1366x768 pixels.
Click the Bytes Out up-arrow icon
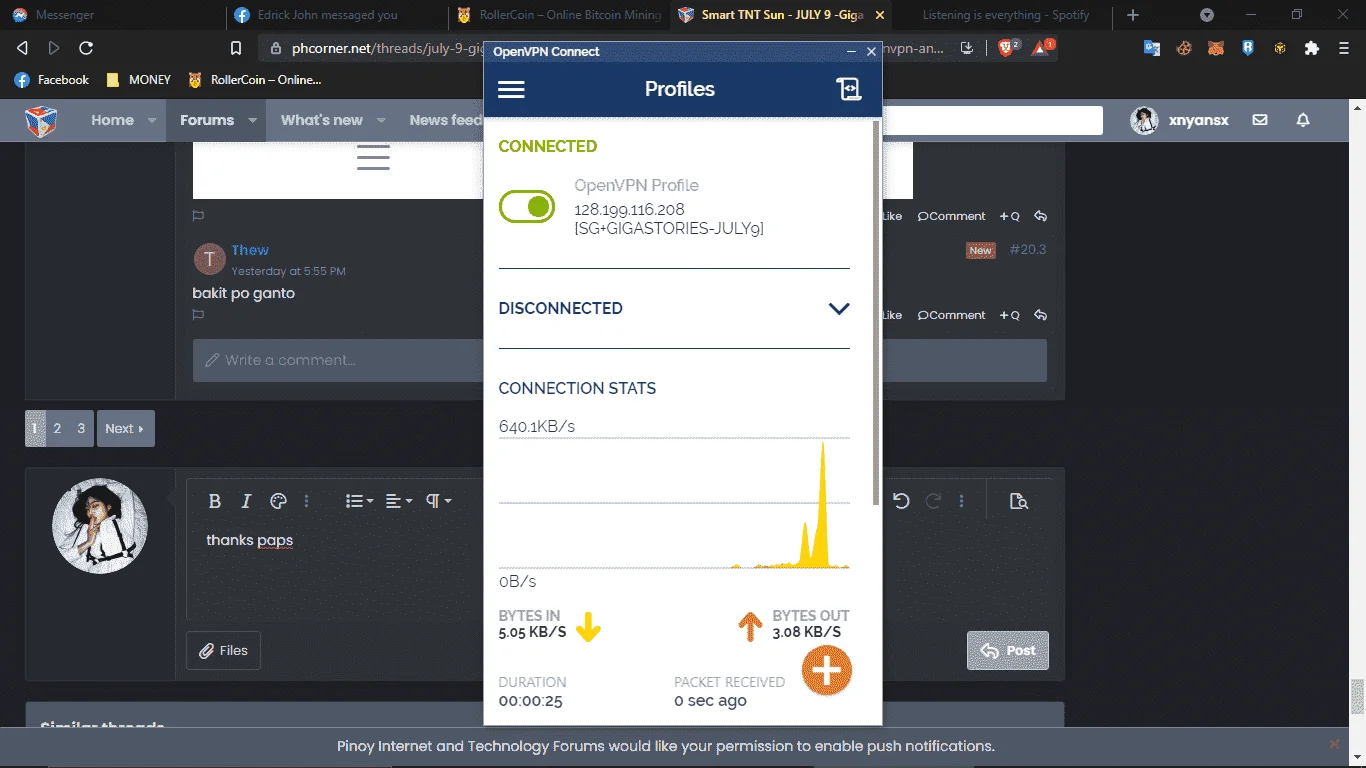point(750,627)
